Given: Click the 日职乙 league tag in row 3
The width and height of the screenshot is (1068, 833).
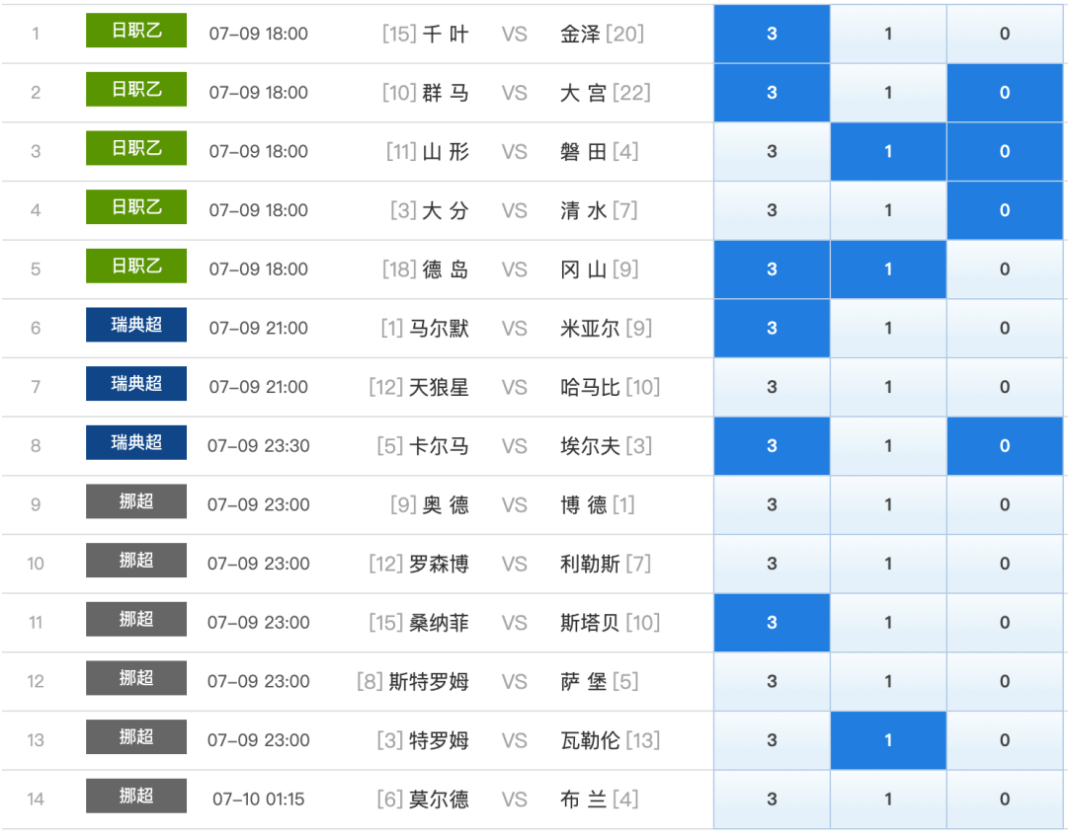Looking at the screenshot, I should pos(136,148).
